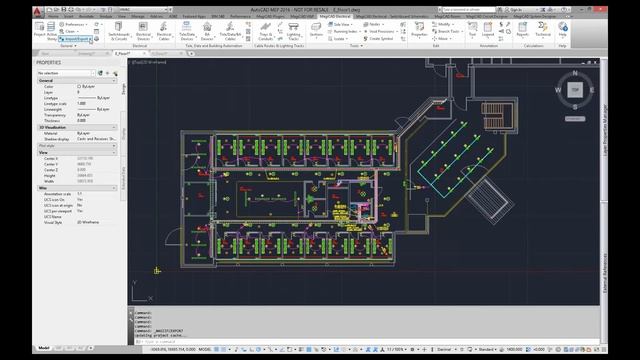Open the Nodes dropdown in Tools panel

[374, 24]
